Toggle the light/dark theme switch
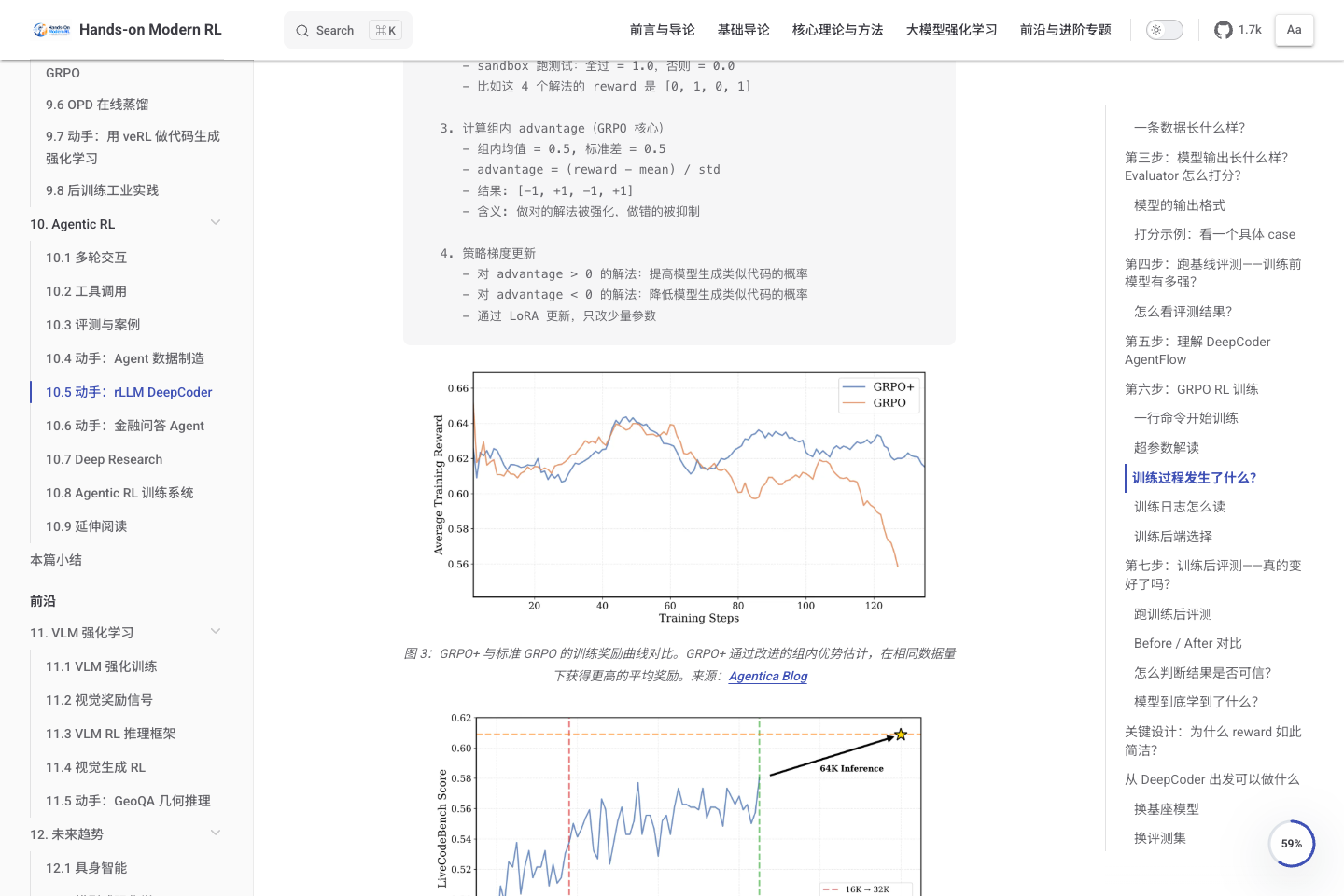1344x896 pixels. pos(1165,30)
